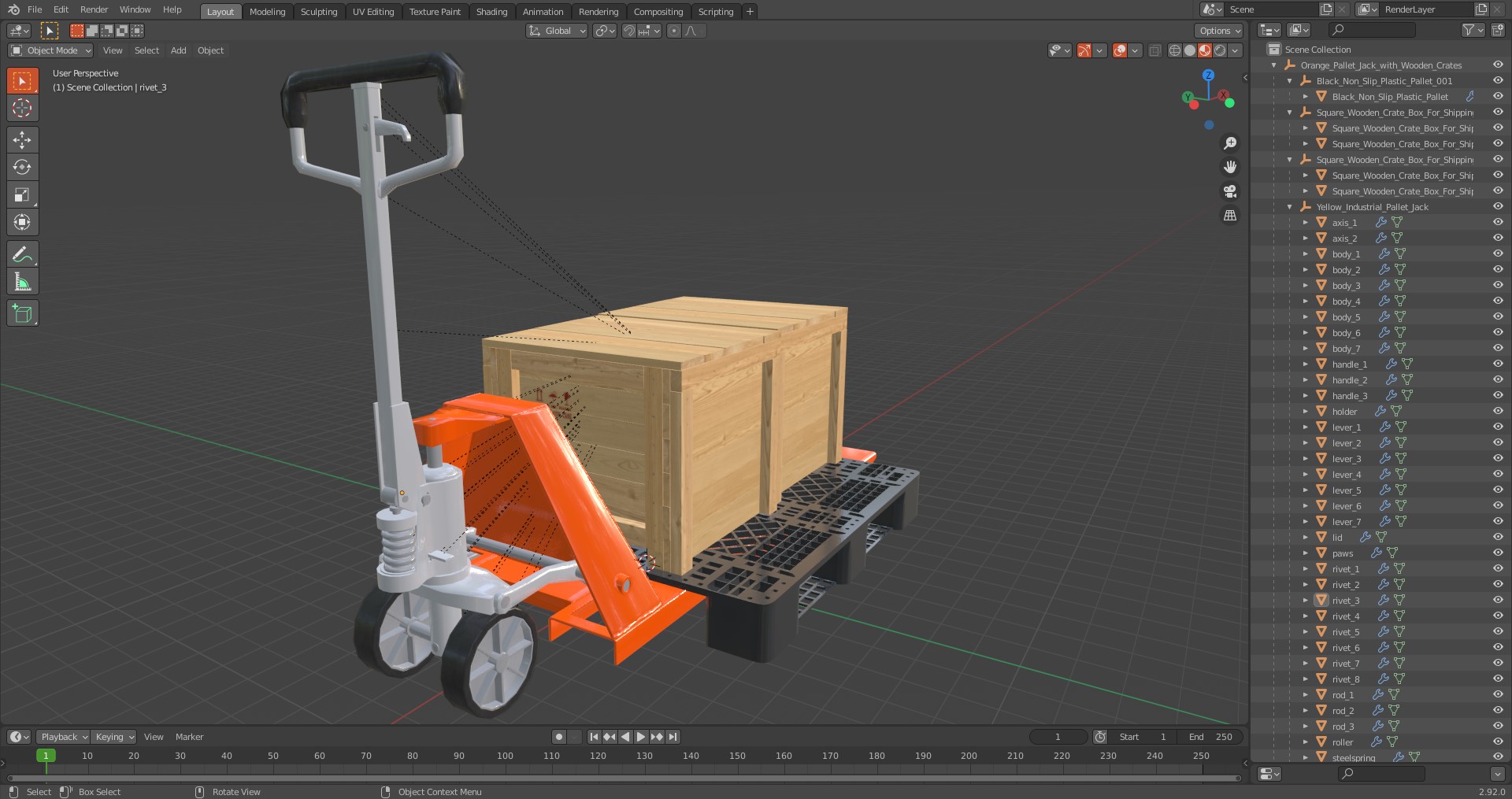1512x799 pixels.
Task: Open the timeline View menu
Action: tap(154, 737)
